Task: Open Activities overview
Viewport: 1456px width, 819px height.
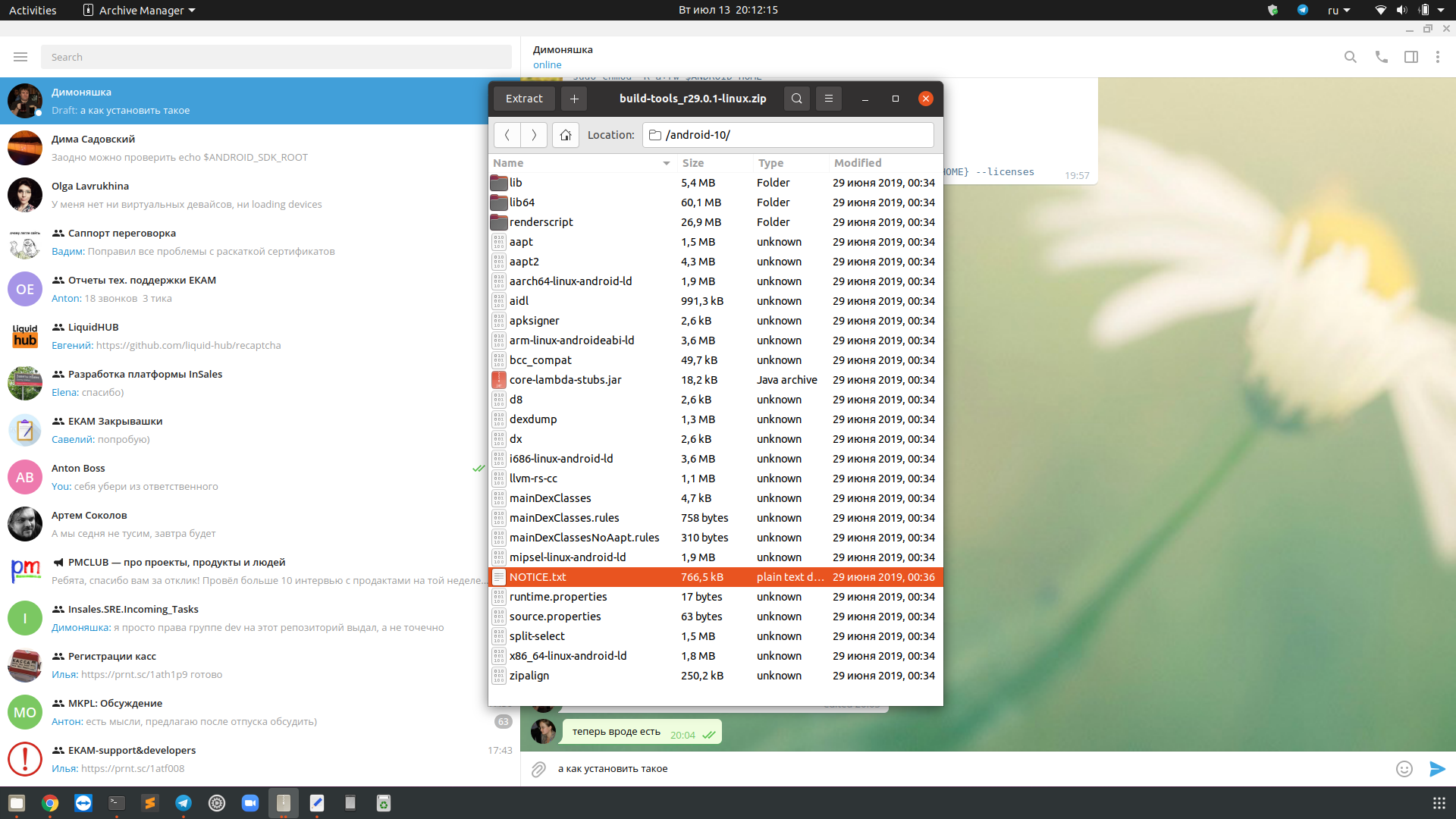Action: 33,10
